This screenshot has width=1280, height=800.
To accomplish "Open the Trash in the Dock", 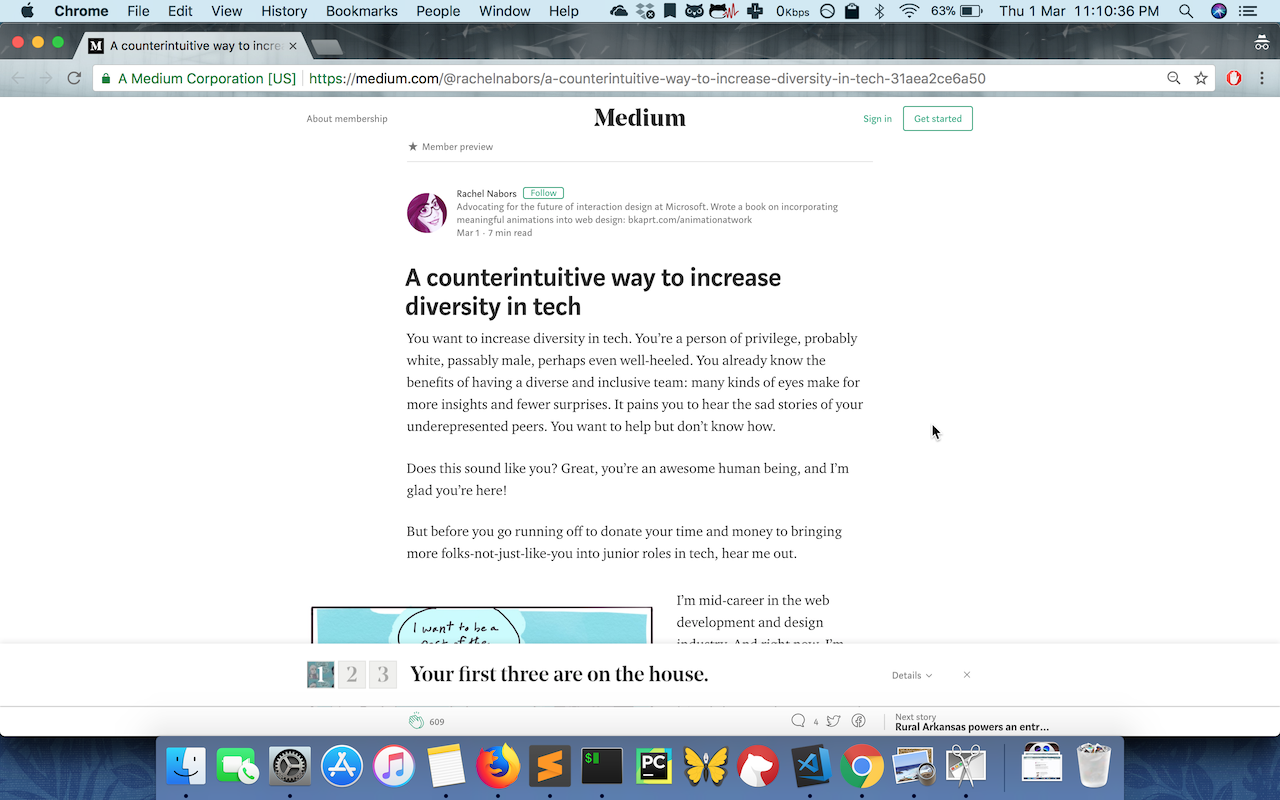I will coord(1094,765).
